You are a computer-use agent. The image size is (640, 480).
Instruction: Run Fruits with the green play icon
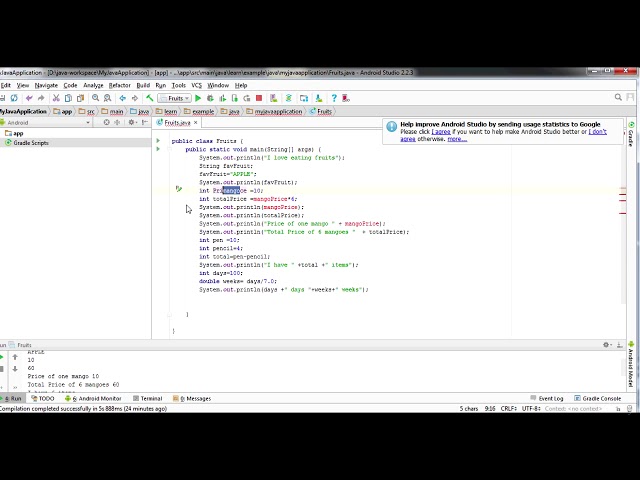point(198,98)
